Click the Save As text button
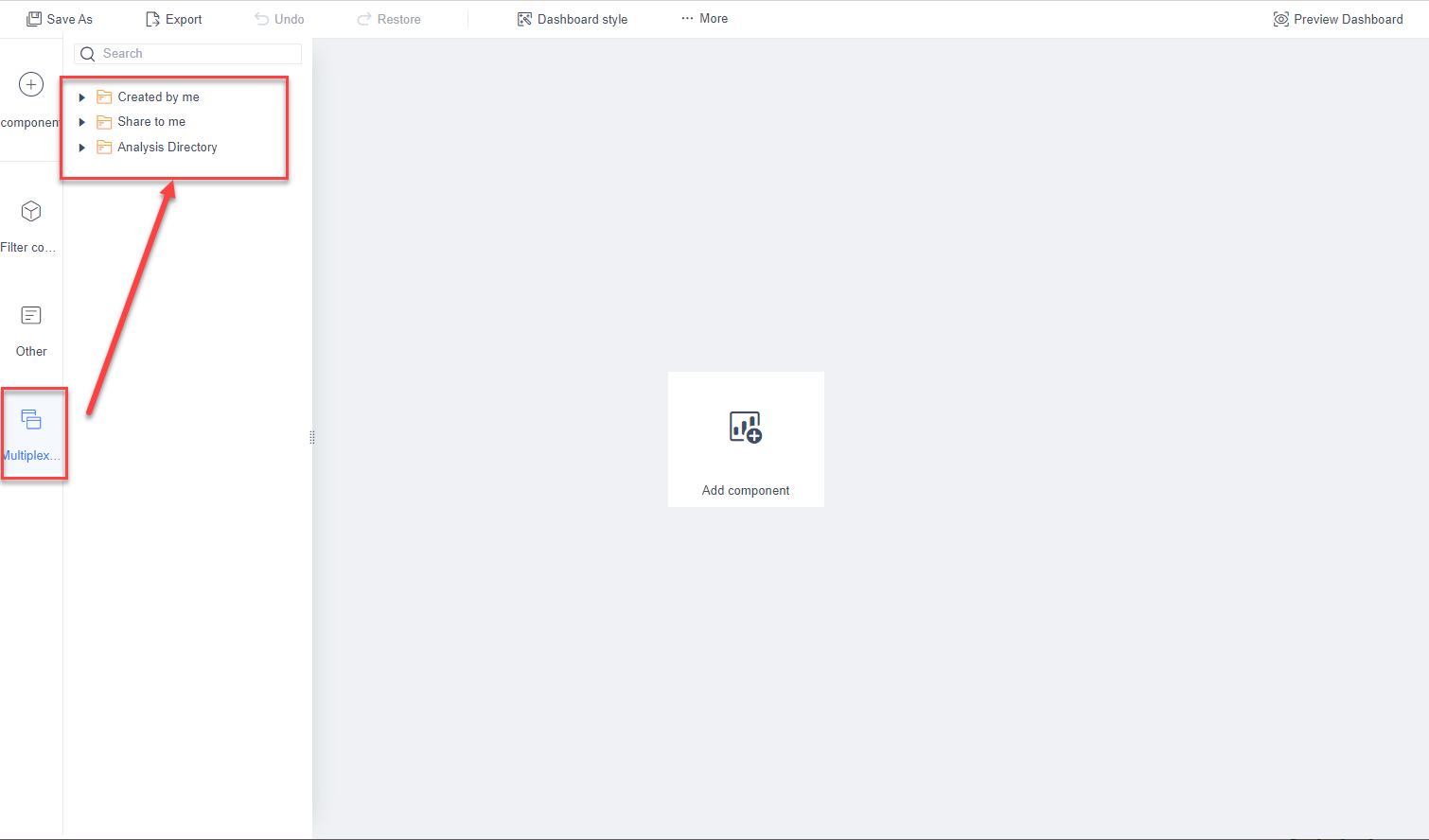The width and height of the screenshot is (1429, 840). (70, 19)
